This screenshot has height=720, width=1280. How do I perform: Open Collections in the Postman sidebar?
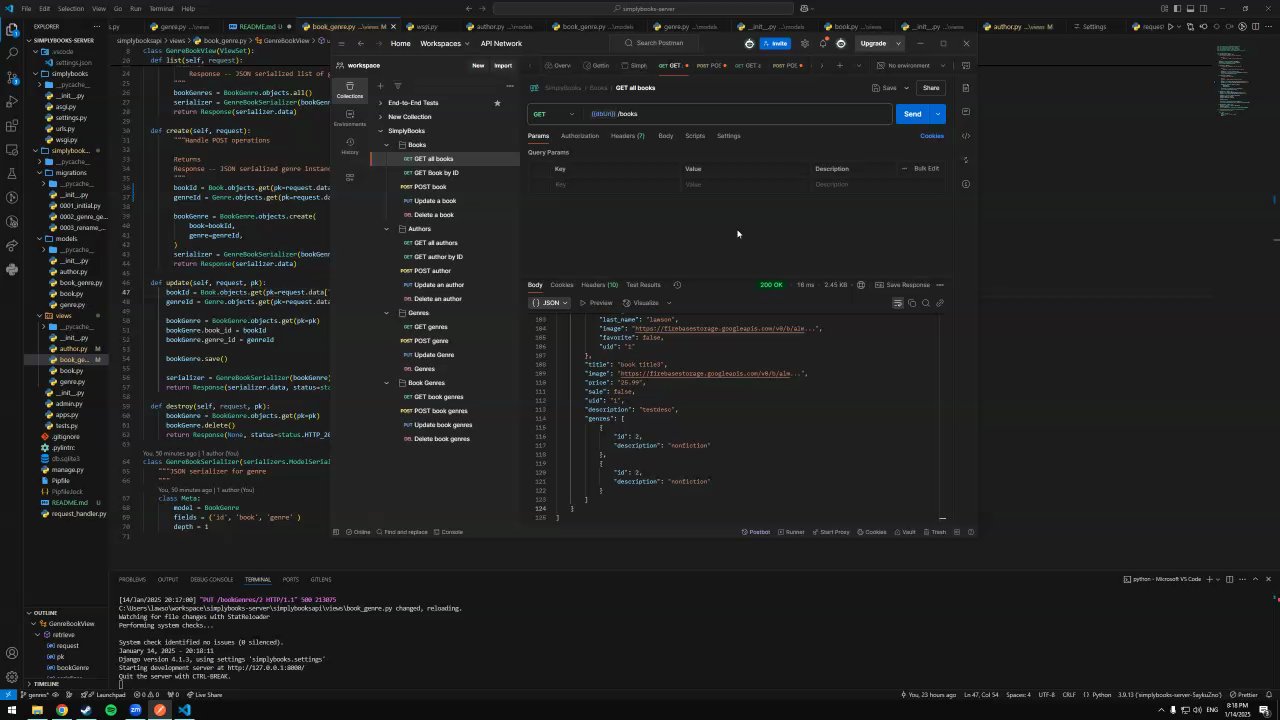[349, 90]
